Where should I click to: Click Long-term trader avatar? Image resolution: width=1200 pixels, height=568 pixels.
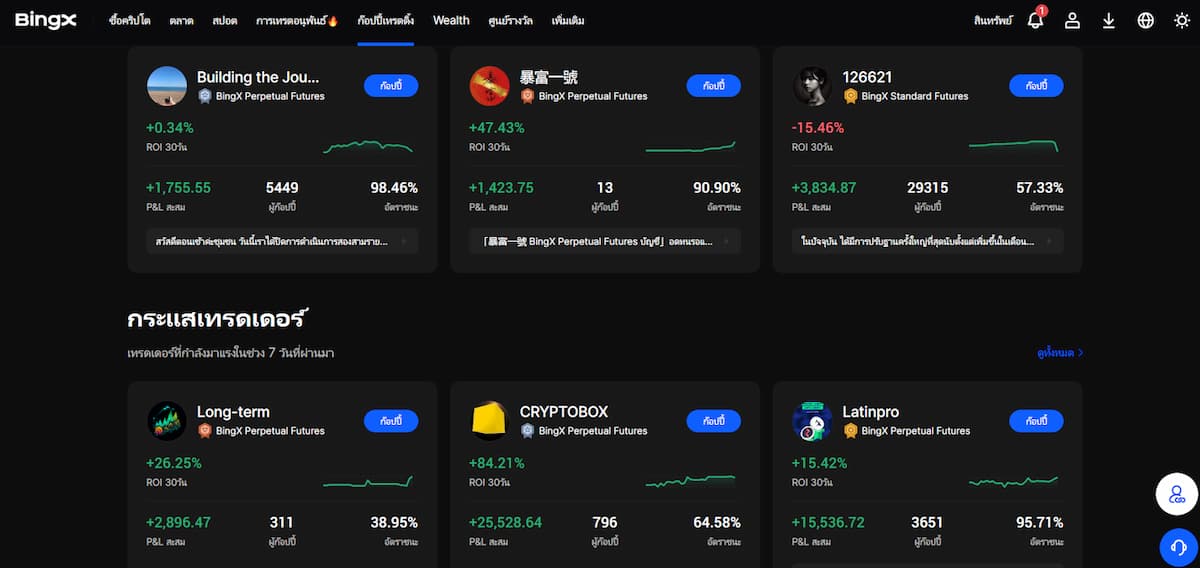tap(167, 421)
